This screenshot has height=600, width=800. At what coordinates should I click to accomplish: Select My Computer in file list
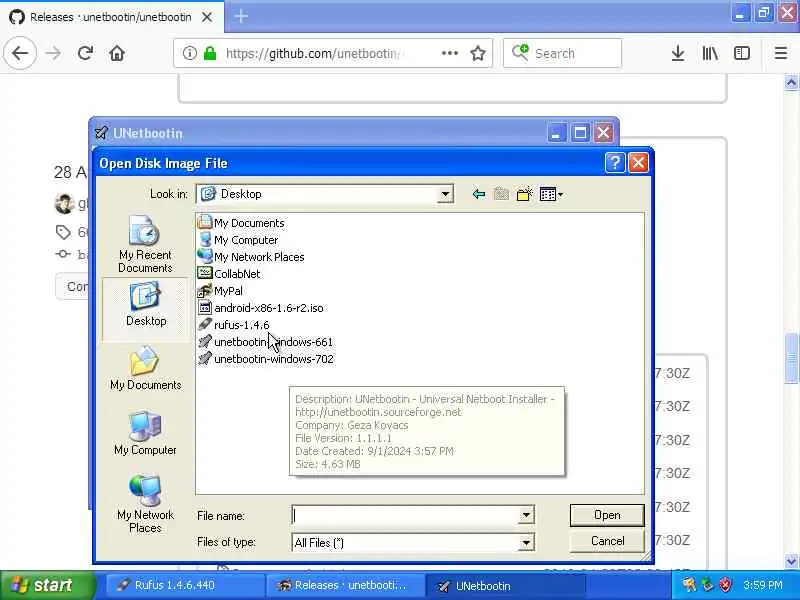tap(238, 240)
